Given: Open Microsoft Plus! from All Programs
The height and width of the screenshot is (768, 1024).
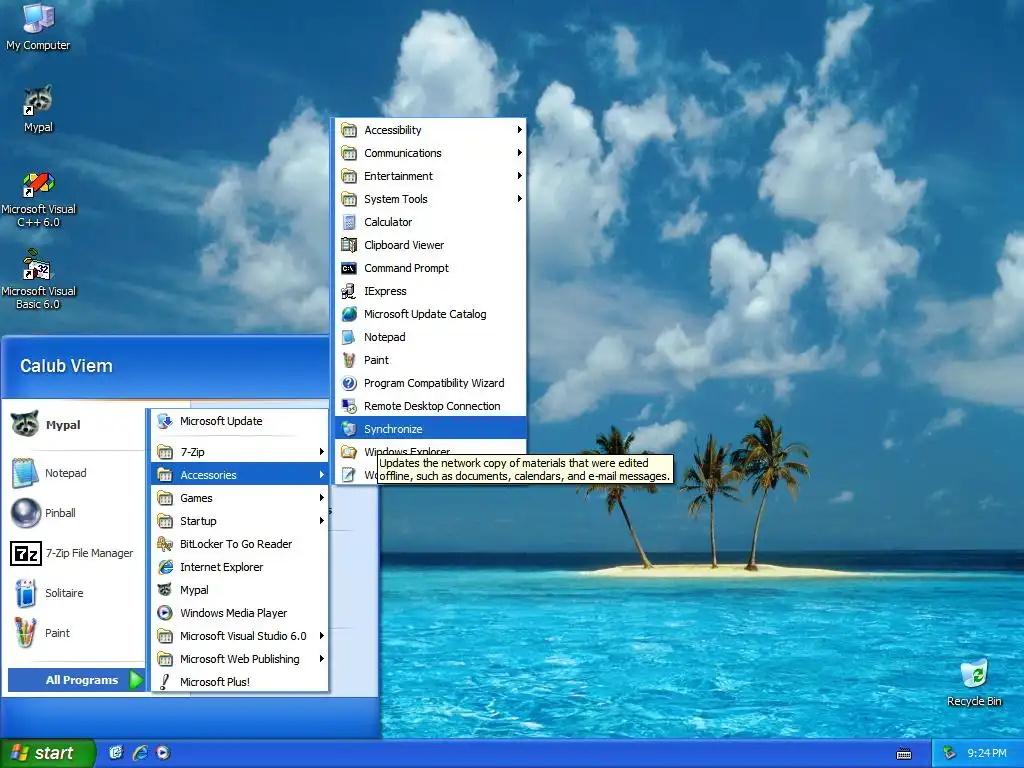Looking at the screenshot, I should click(x=240, y=682).
